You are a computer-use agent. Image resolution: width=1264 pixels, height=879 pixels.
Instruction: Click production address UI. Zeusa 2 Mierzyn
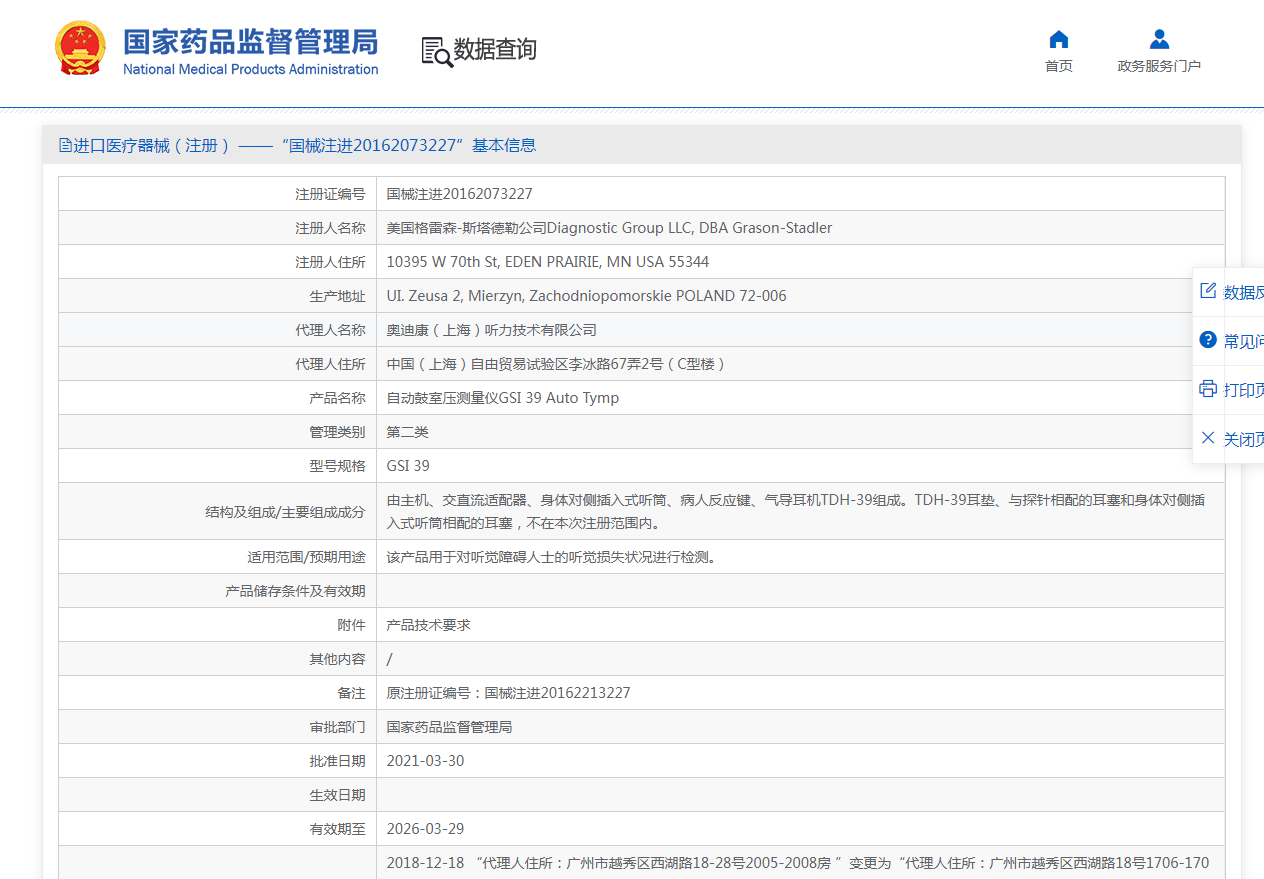click(587, 296)
